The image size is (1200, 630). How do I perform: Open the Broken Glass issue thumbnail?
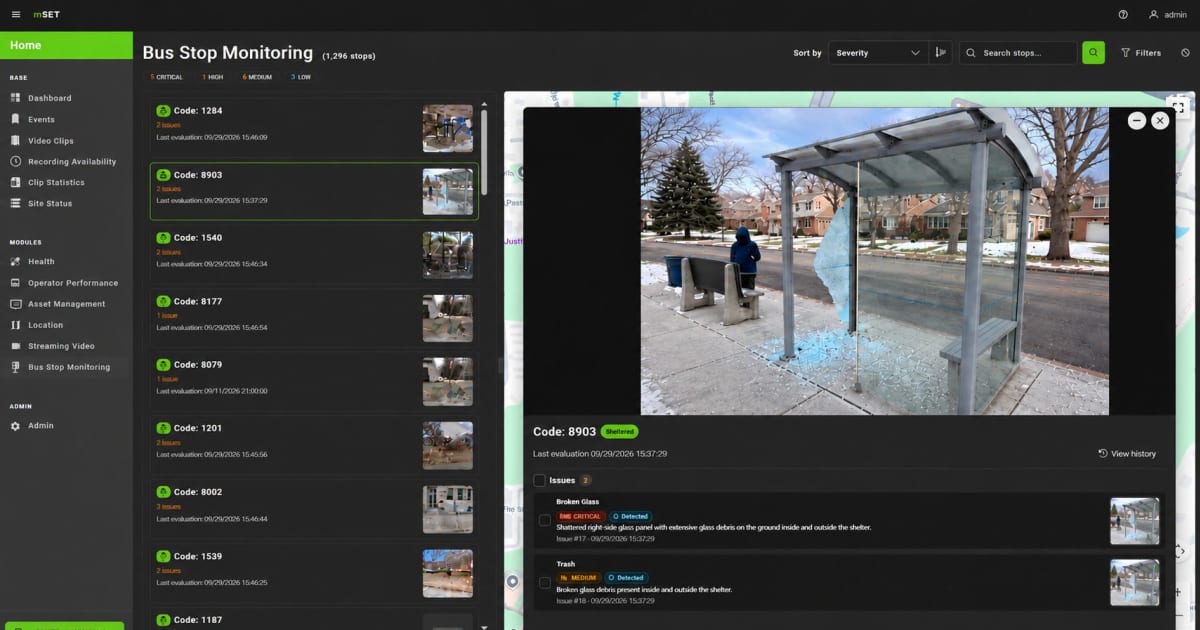1134,520
